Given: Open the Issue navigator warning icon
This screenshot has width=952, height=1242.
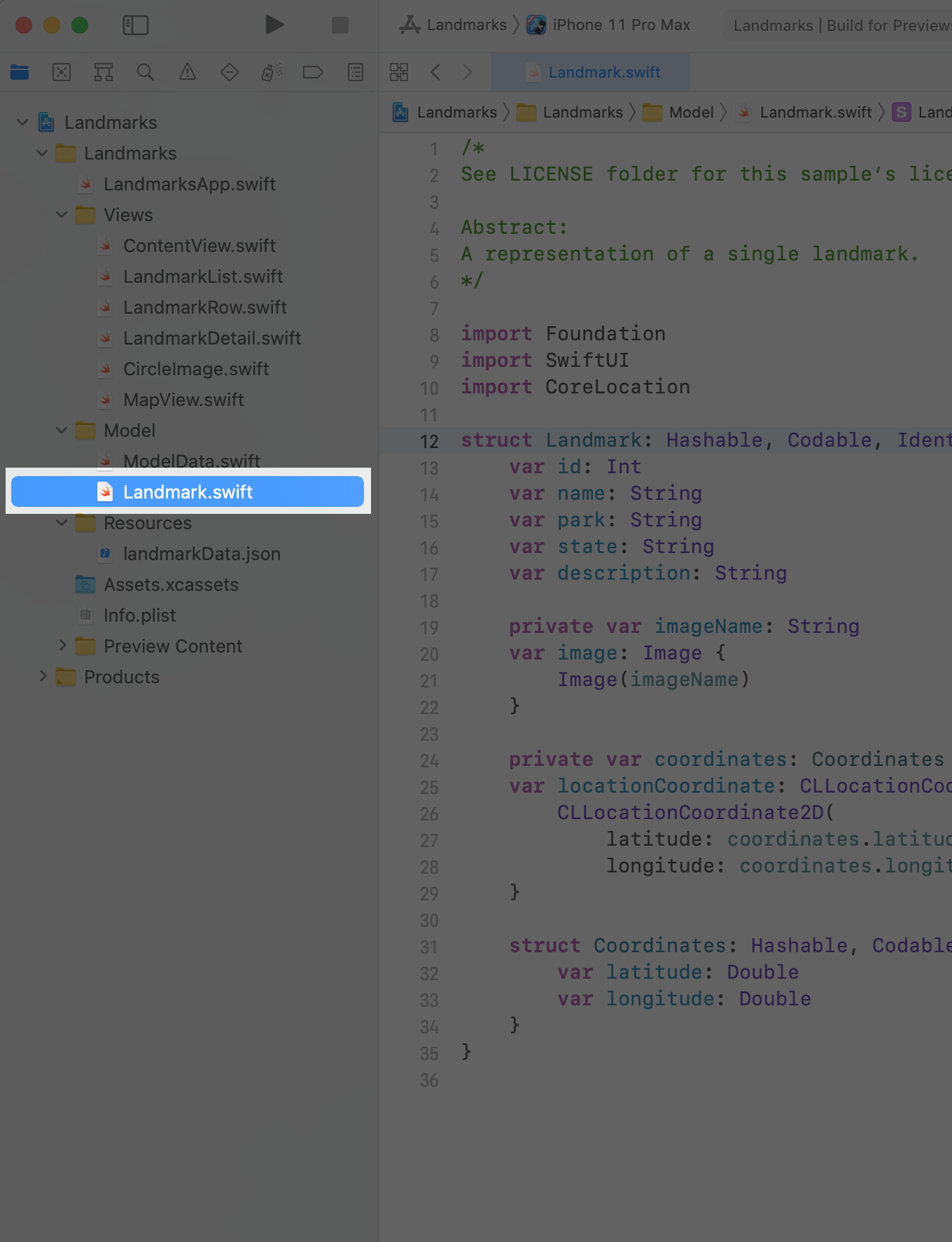Looking at the screenshot, I should [188, 72].
